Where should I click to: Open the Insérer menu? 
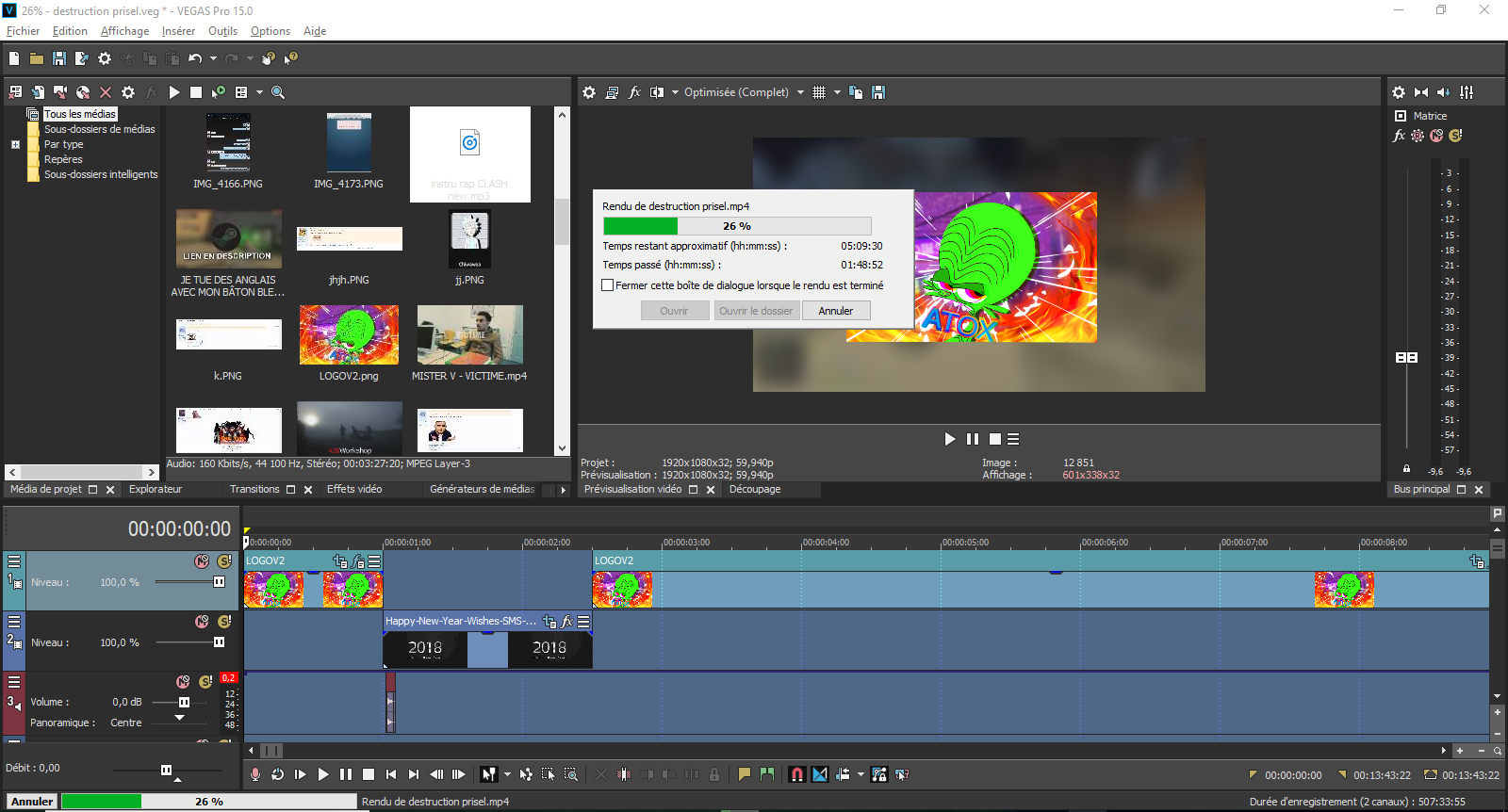point(178,31)
